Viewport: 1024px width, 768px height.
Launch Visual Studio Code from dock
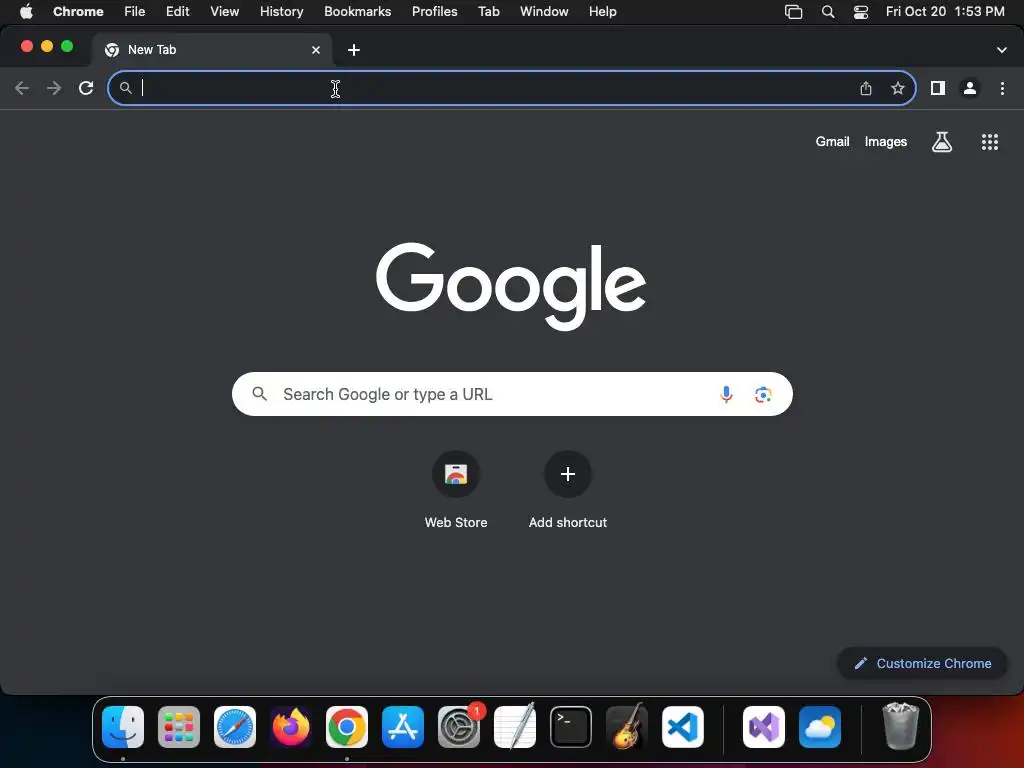(683, 727)
